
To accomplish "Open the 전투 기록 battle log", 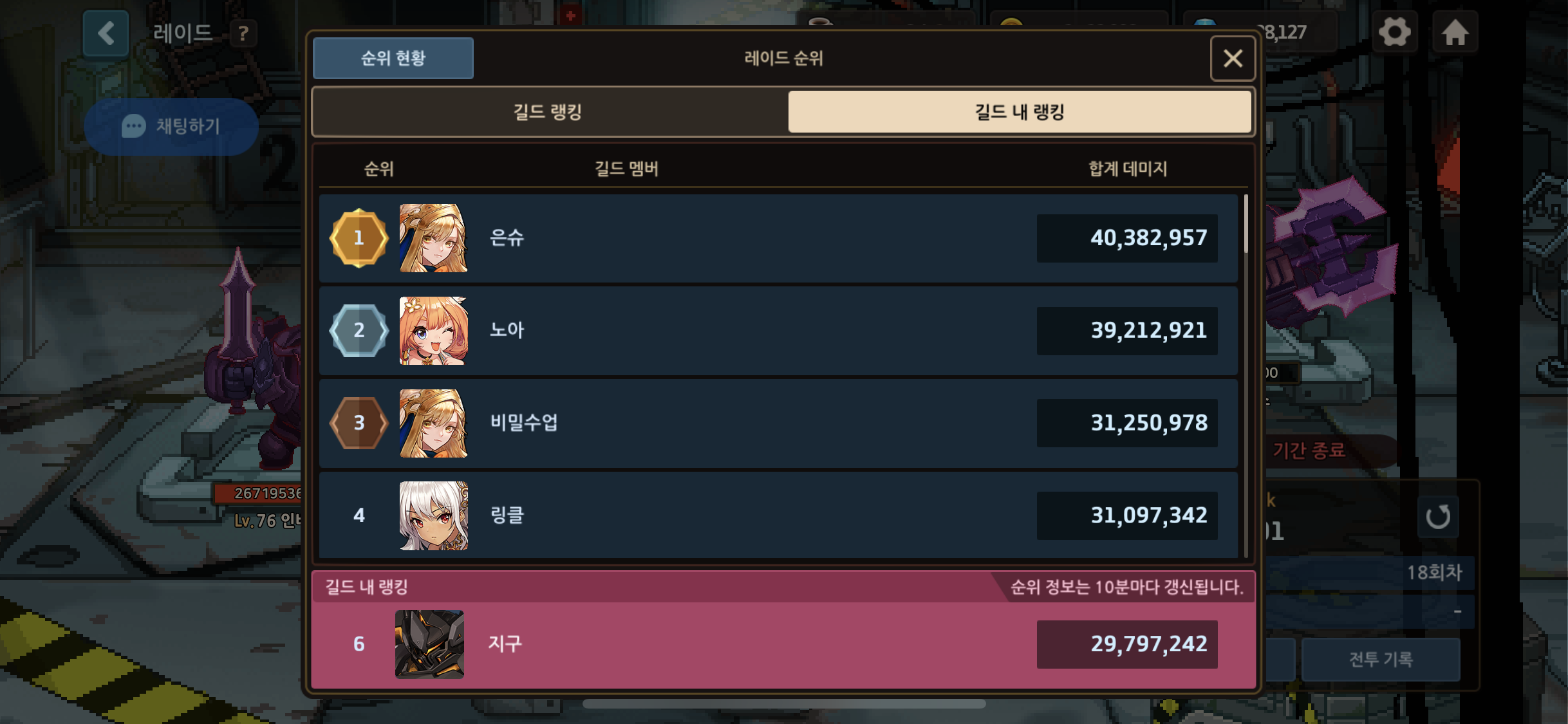I will click(x=1381, y=659).
